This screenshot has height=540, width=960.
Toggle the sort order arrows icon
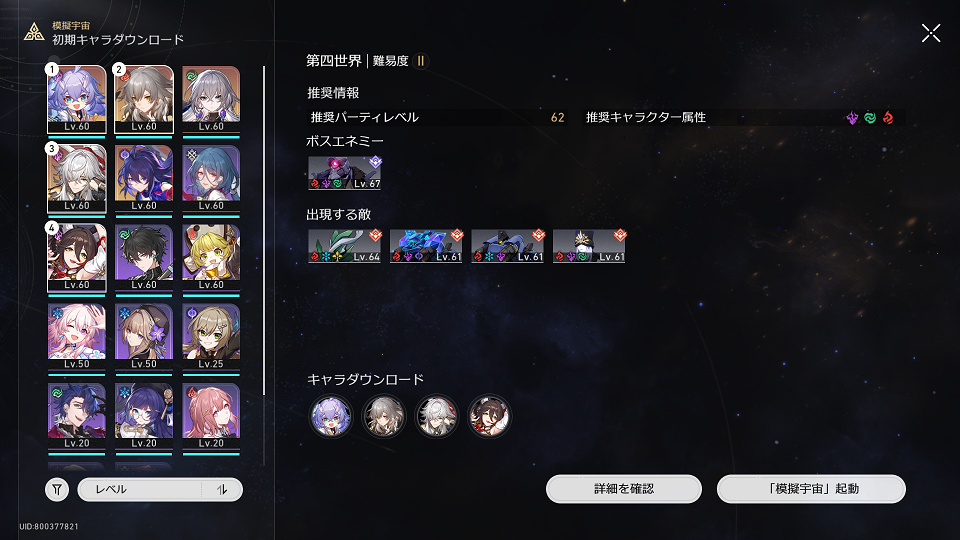tap(222, 489)
